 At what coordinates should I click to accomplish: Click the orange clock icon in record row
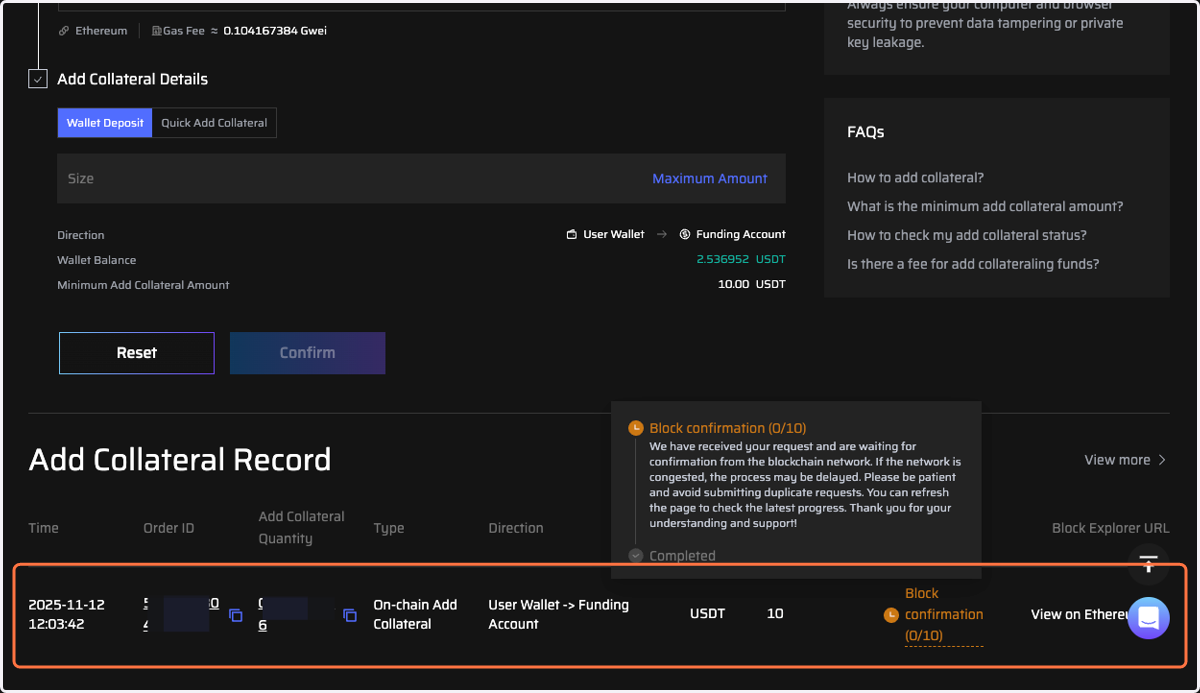[891, 615]
